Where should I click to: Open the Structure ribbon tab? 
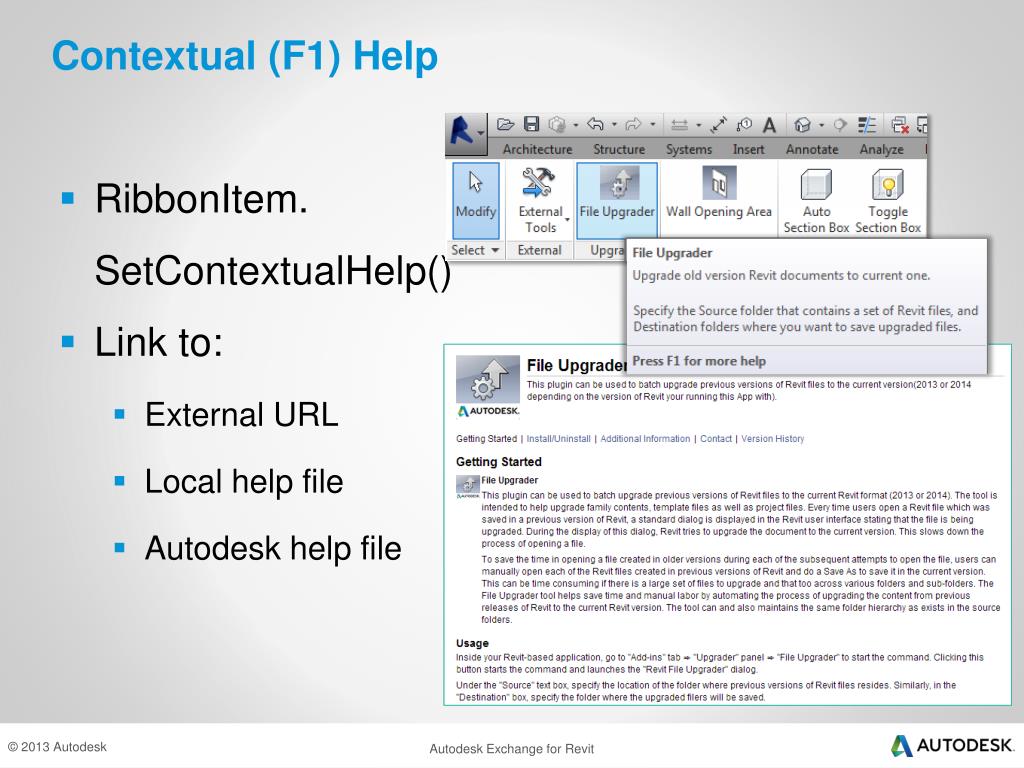[618, 150]
